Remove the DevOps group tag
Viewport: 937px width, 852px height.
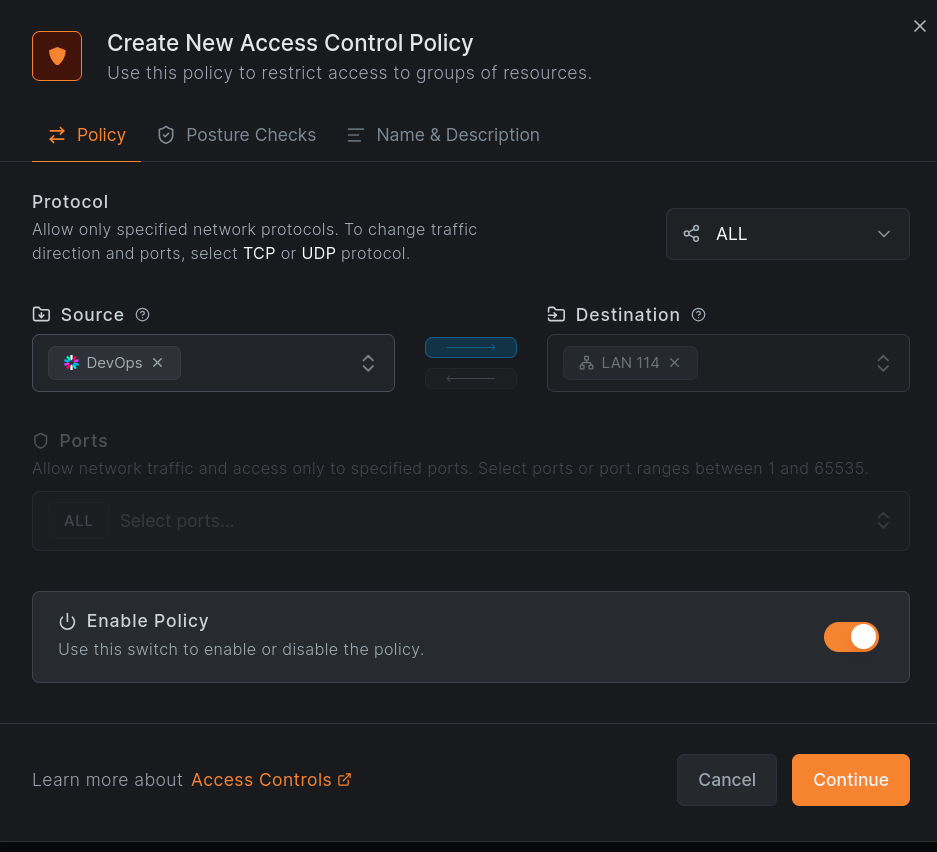158,363
